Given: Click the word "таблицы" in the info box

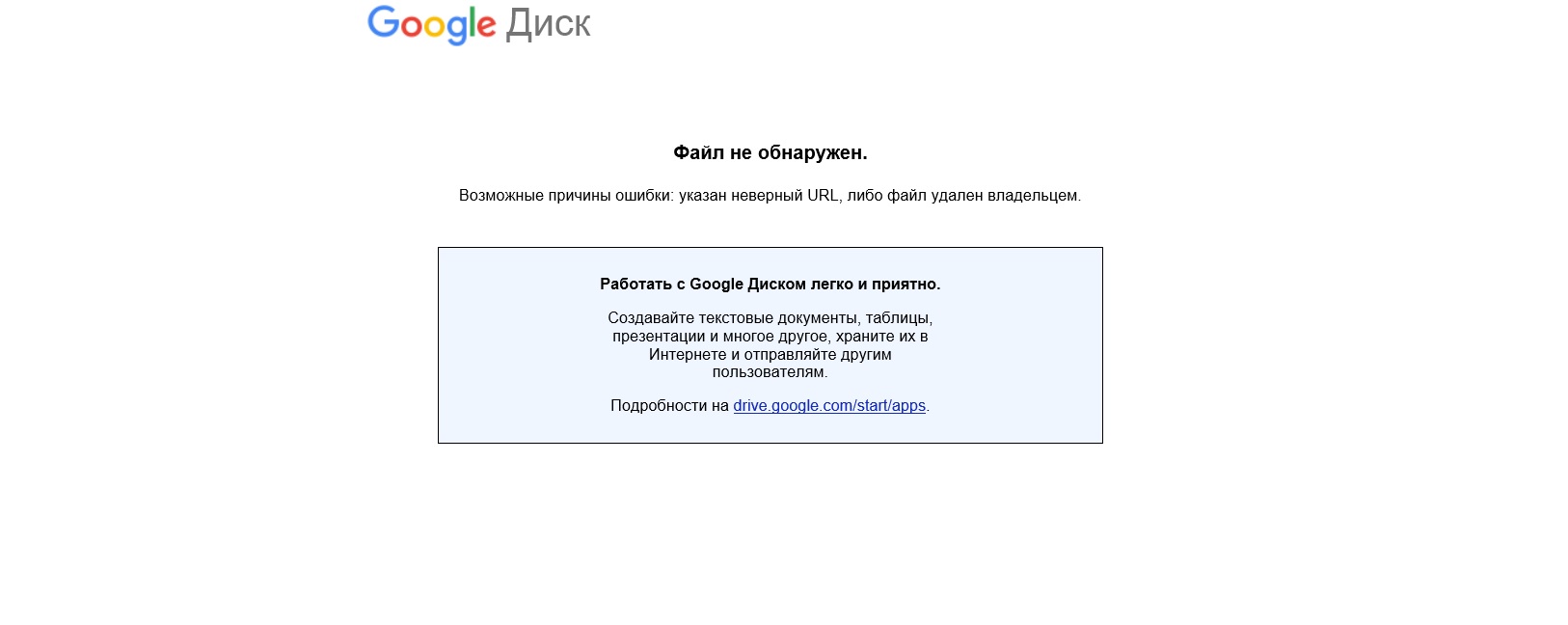Looking at the screenshot, I should pos(899,318).
